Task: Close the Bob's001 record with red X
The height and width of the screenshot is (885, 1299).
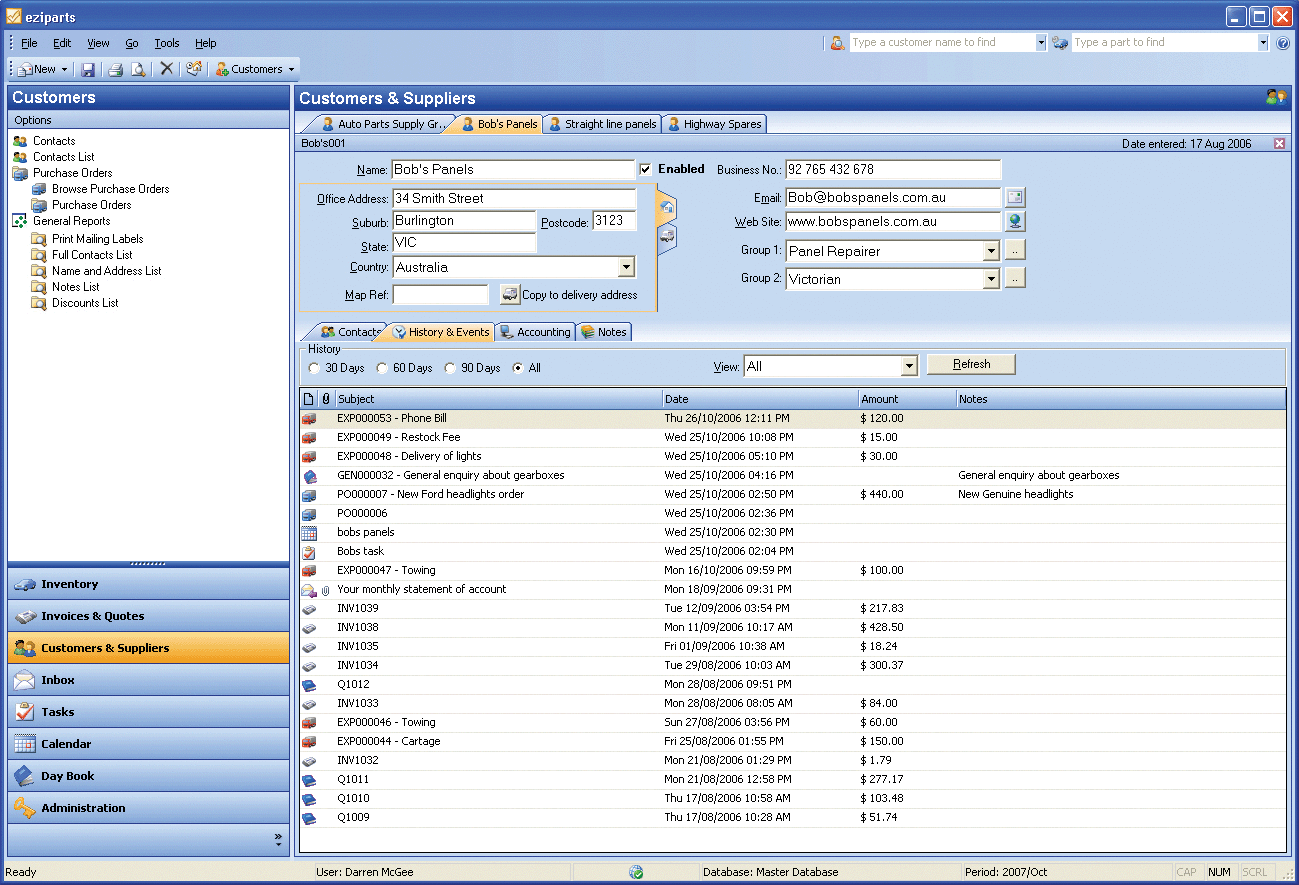Action: (x=1280, y=144)
